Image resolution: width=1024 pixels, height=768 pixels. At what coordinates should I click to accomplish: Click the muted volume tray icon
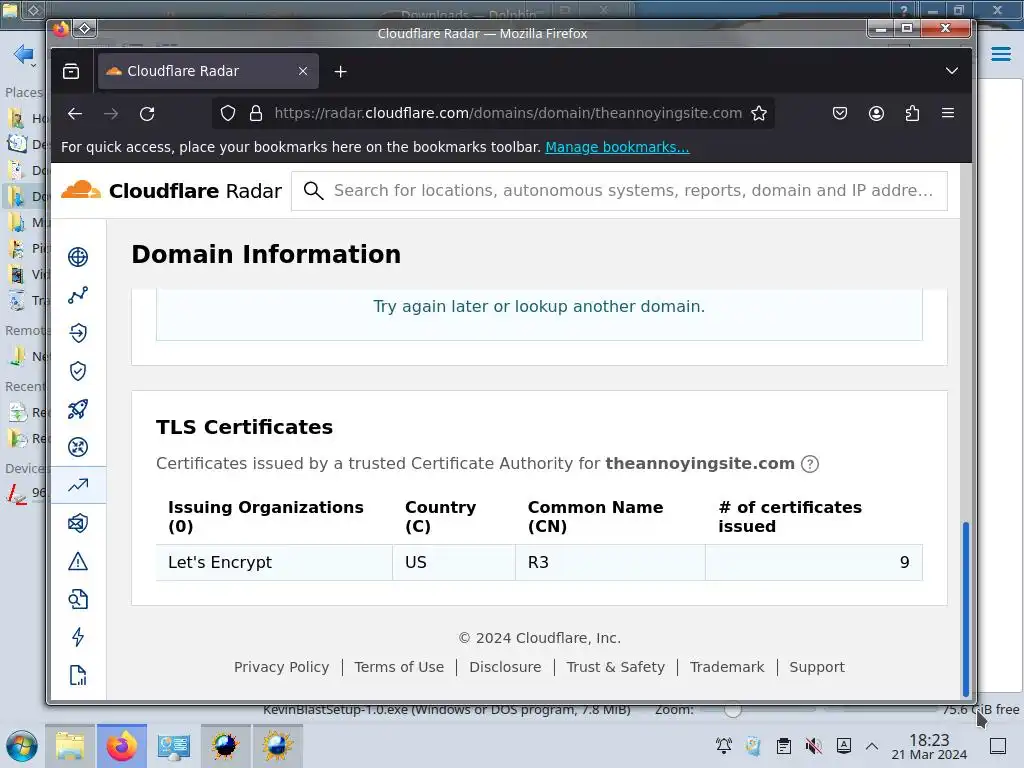tap(814, 746)
